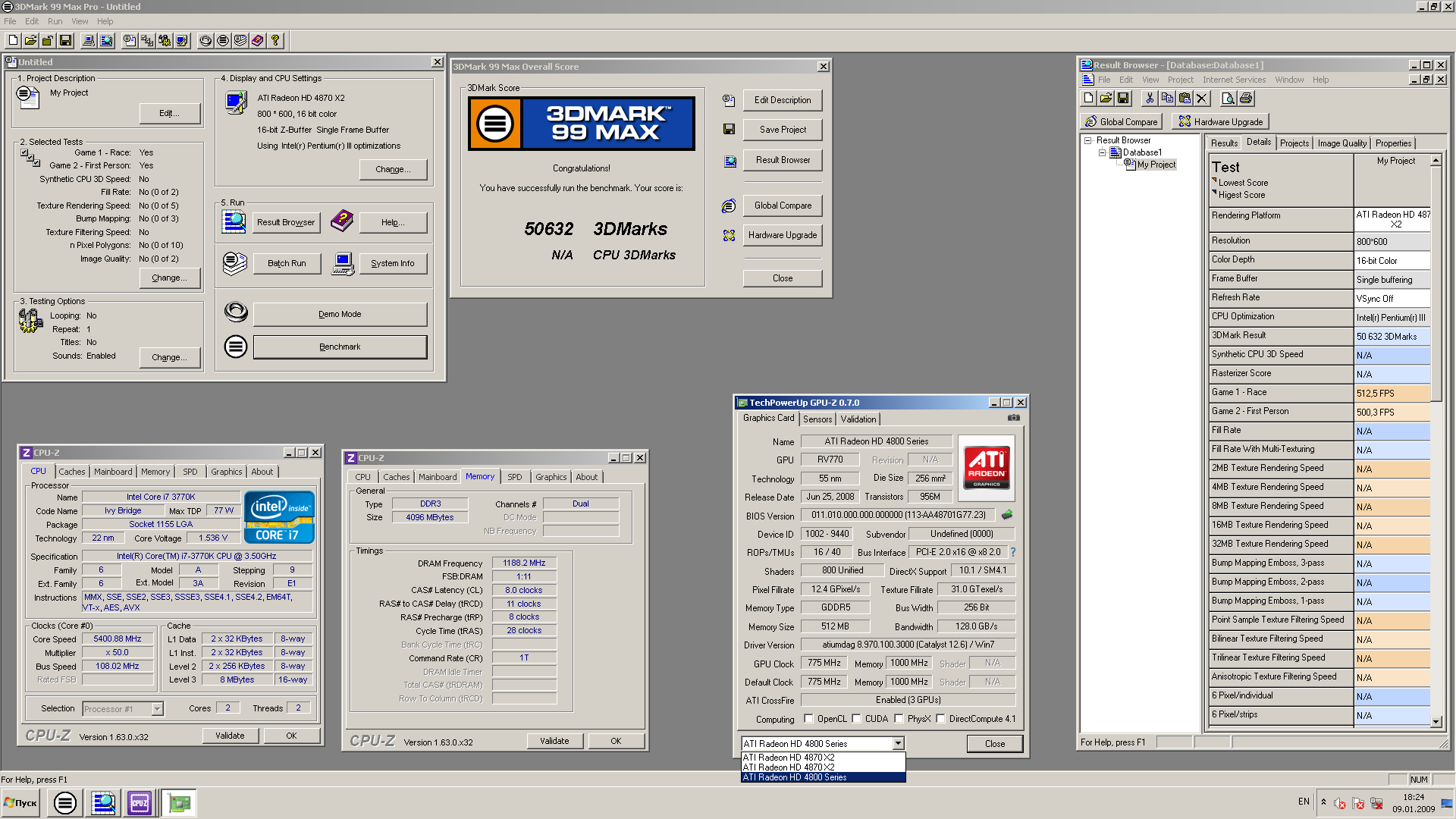Click the Open project folder toolbar icon in 3DMark
The width and height of the screenshot is (1456, 819).
[31, 40]
